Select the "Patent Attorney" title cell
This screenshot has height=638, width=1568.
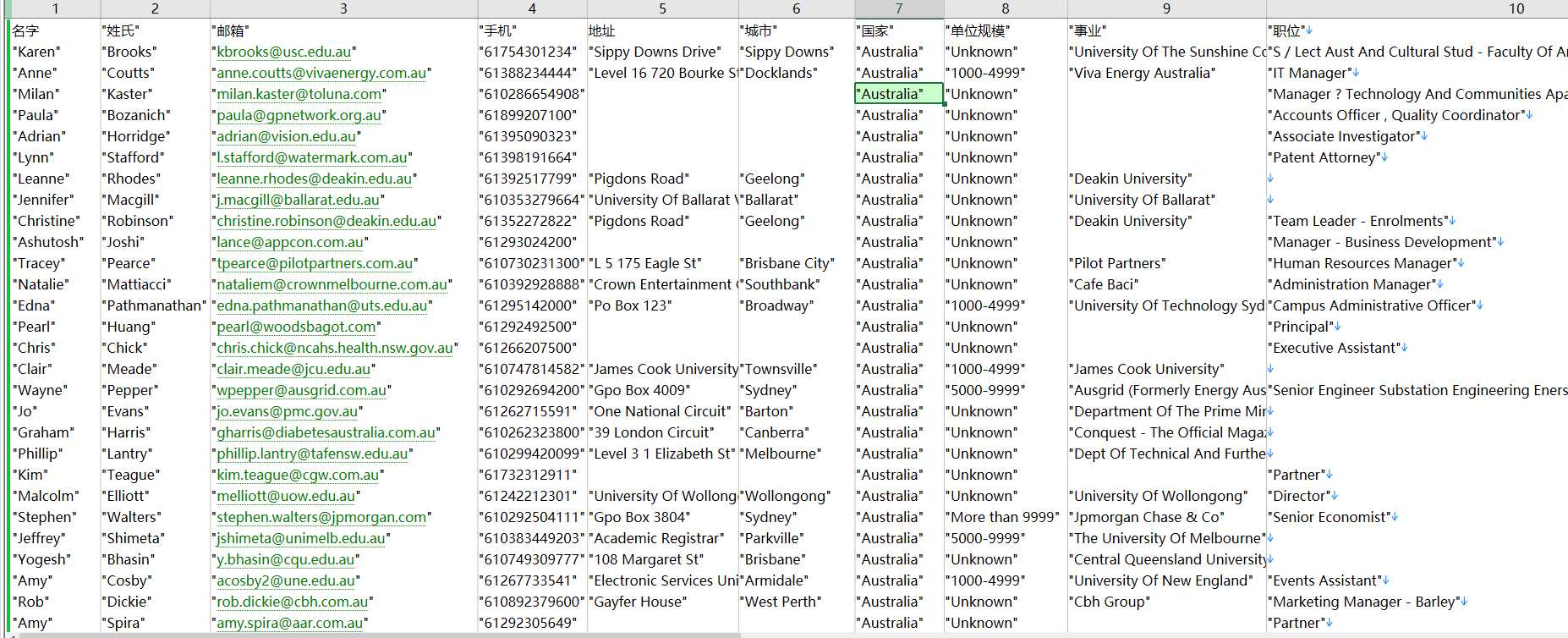(x=1417, y=157)
